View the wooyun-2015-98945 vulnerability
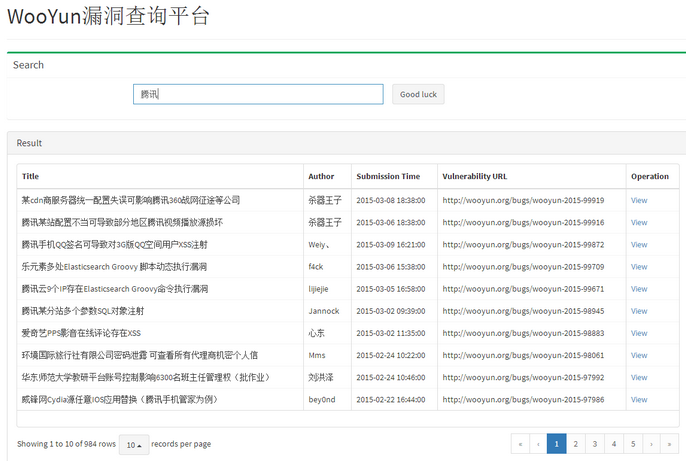 tap(639, 311)
